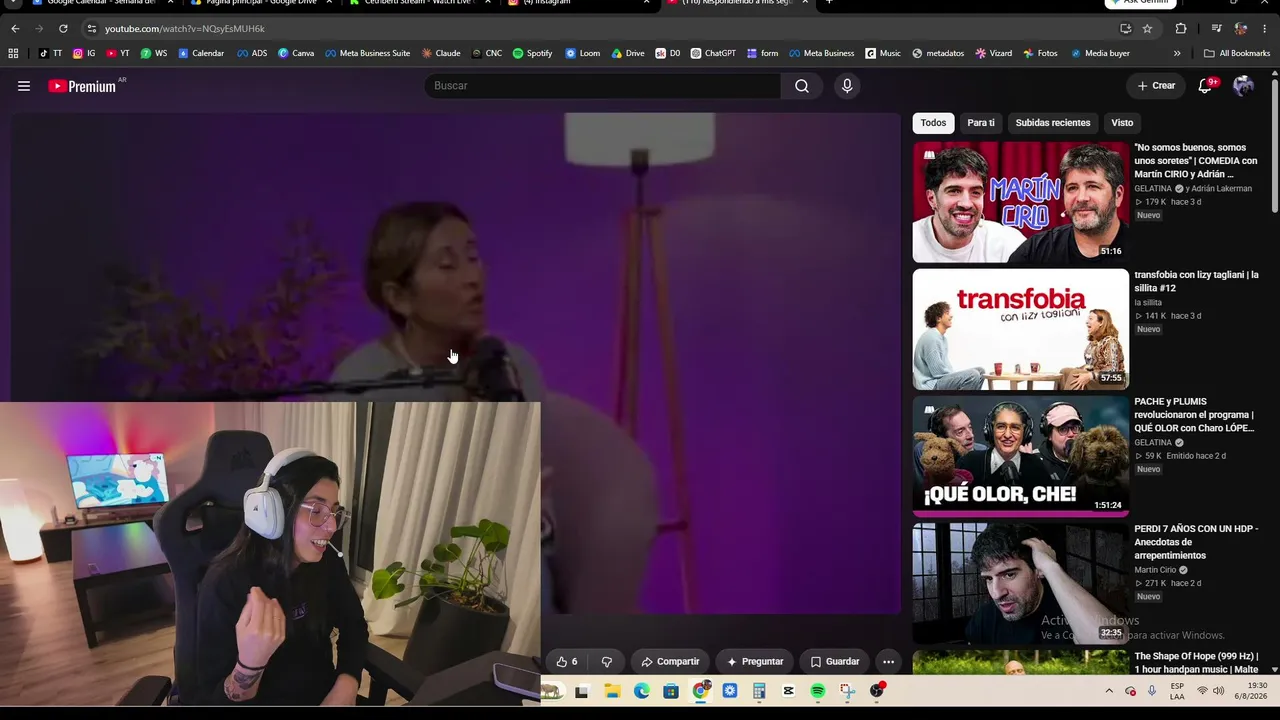Select the Para ti filter chip
Image resolution: width=1280 pixels, height=720 pixels.
click(981, 123)
